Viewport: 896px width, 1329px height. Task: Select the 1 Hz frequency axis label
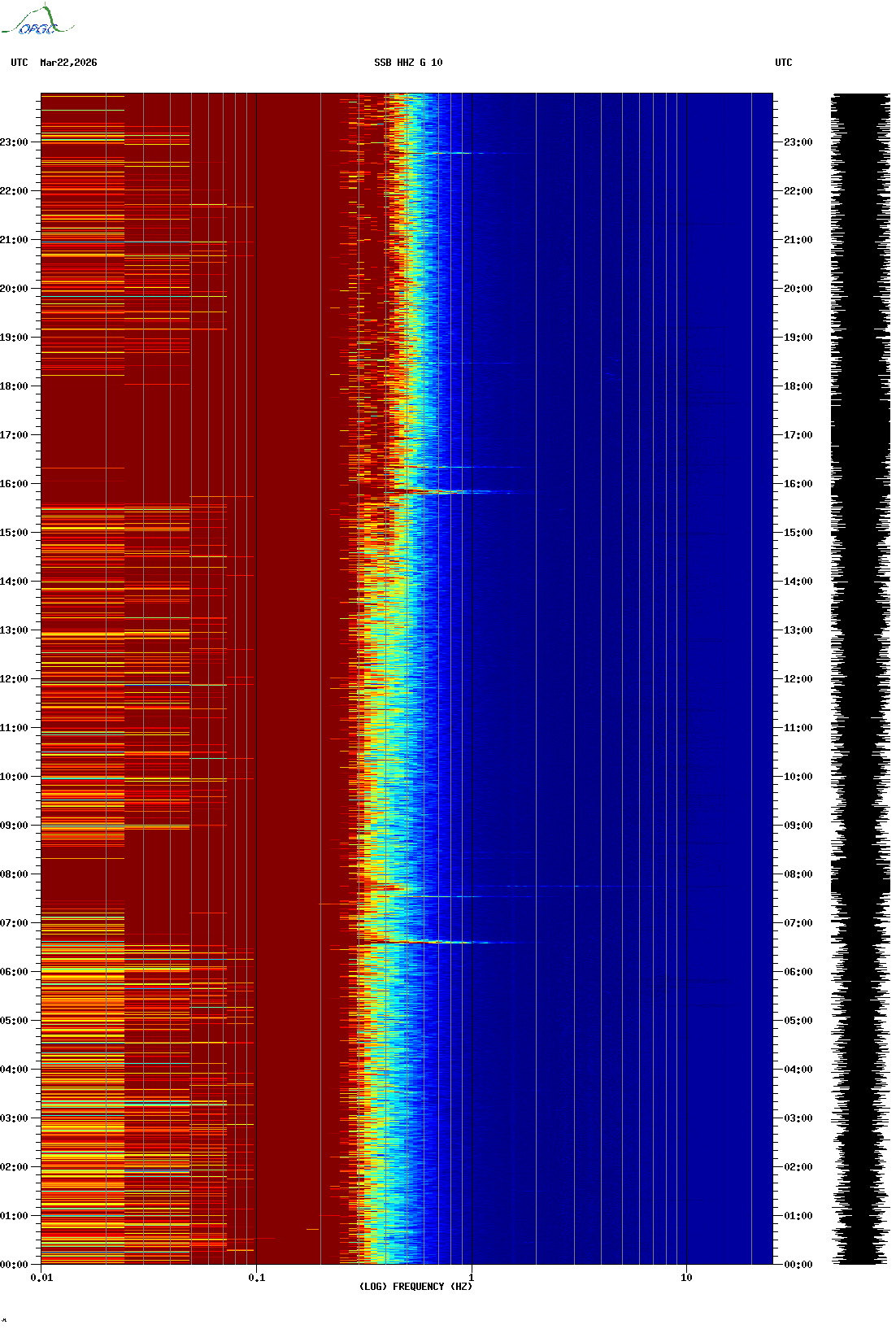(x=471, y=1278)
